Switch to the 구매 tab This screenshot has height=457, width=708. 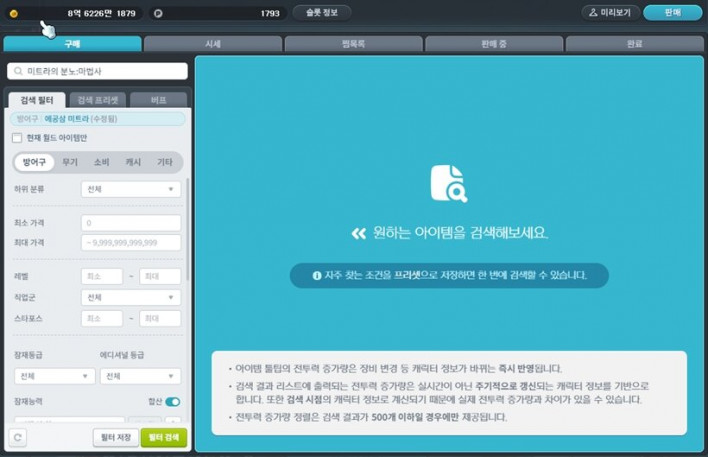click(73, 44)
